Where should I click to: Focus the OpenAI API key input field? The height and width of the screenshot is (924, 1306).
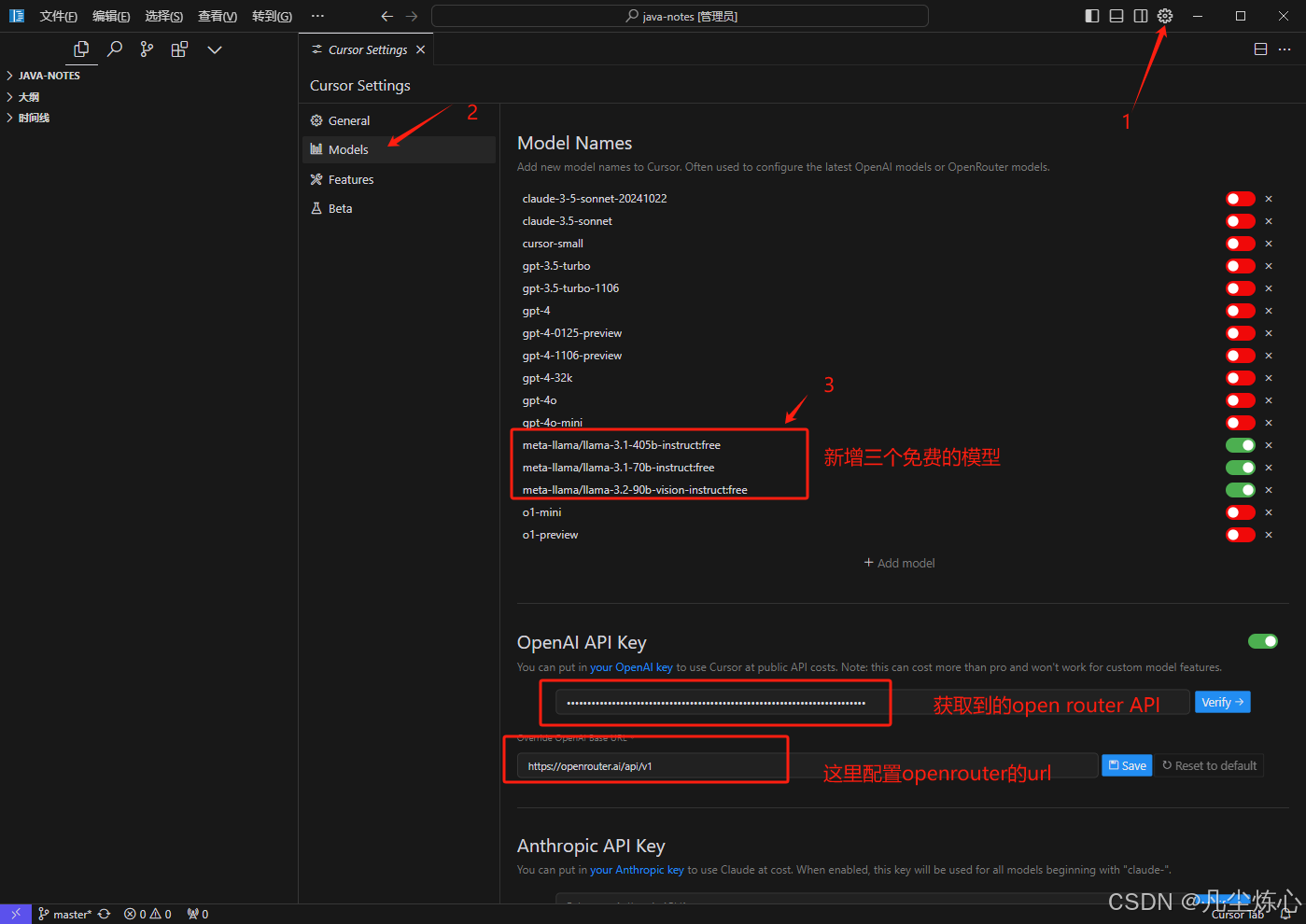coord(872,702)
